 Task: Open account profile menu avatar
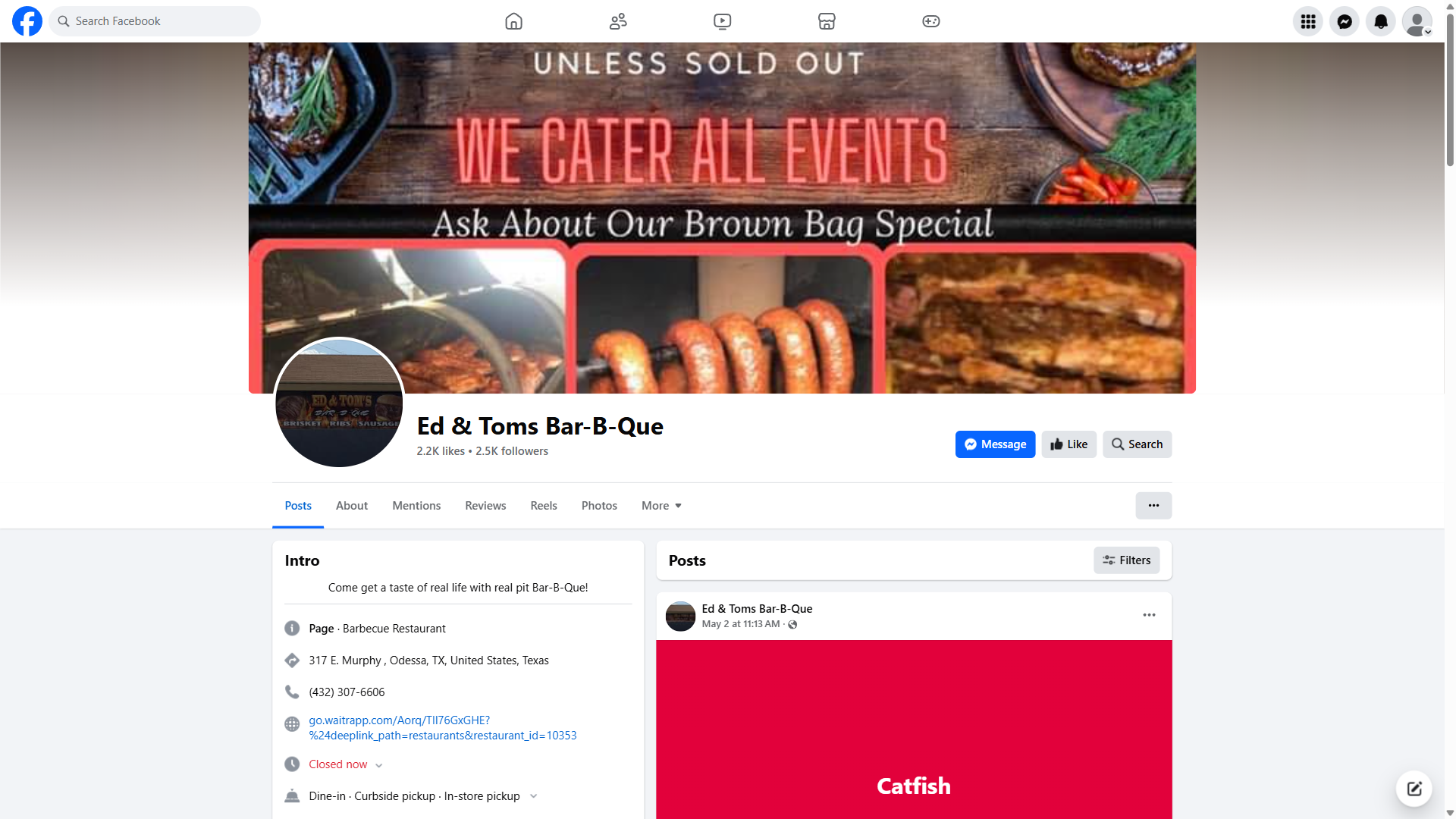1417,21
